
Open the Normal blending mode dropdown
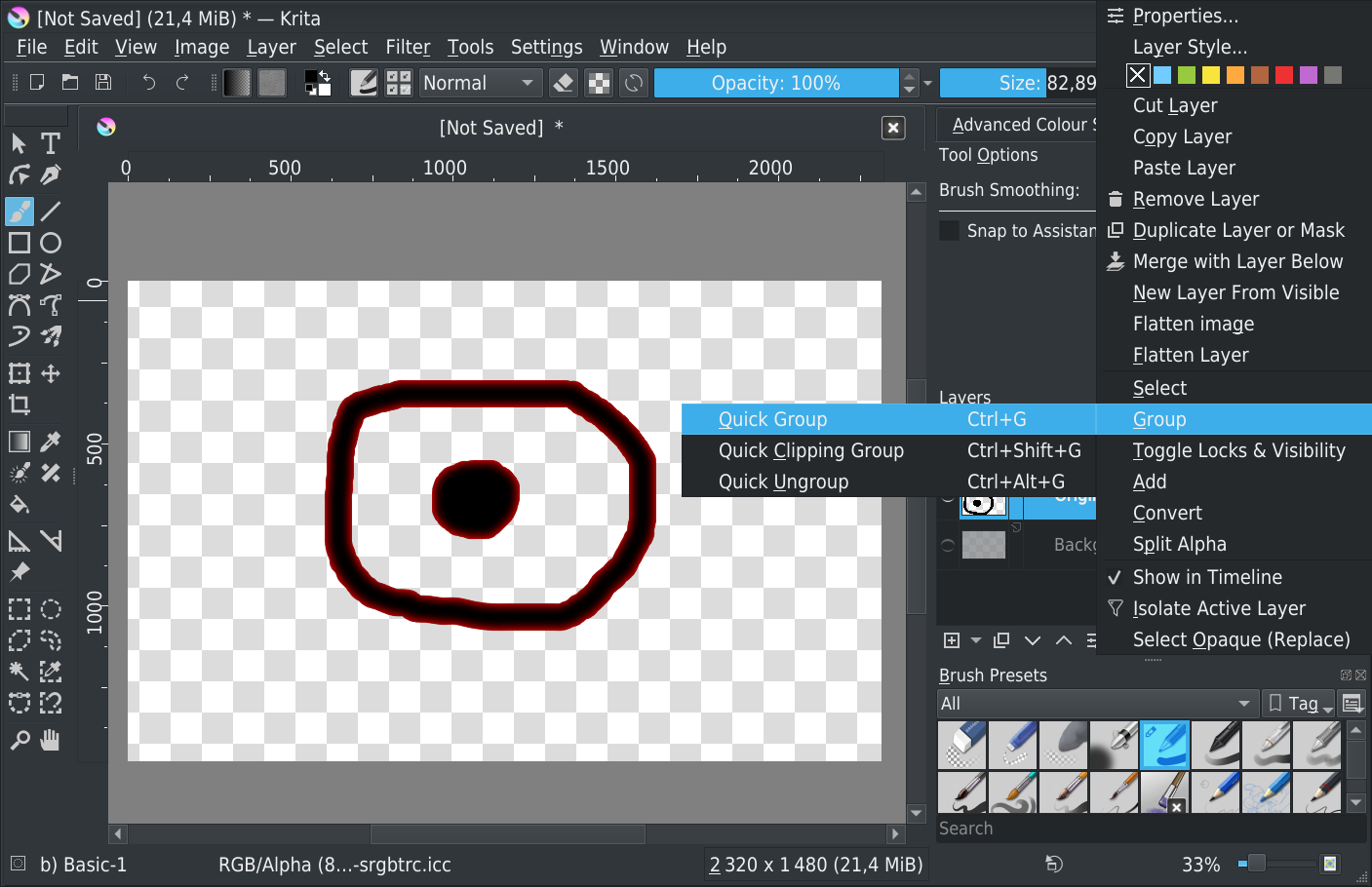(478, 83)
